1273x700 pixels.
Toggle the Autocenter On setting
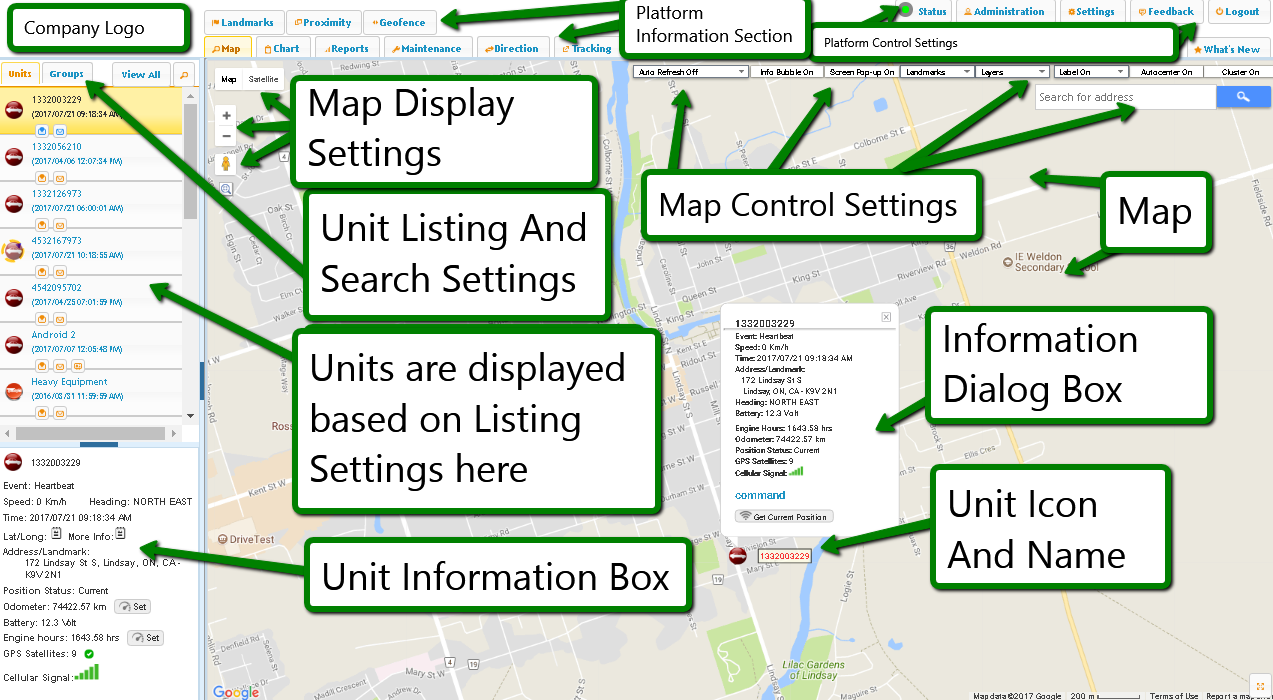tap(1166, 72)
